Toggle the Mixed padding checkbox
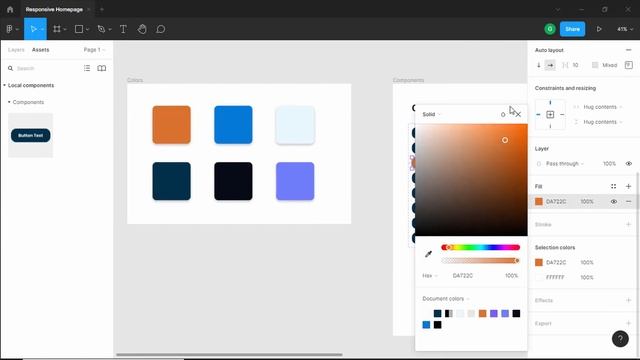Image resolution: width=640 pixels, height=360 pixels. pyautogui.click(x=595, y=65)
